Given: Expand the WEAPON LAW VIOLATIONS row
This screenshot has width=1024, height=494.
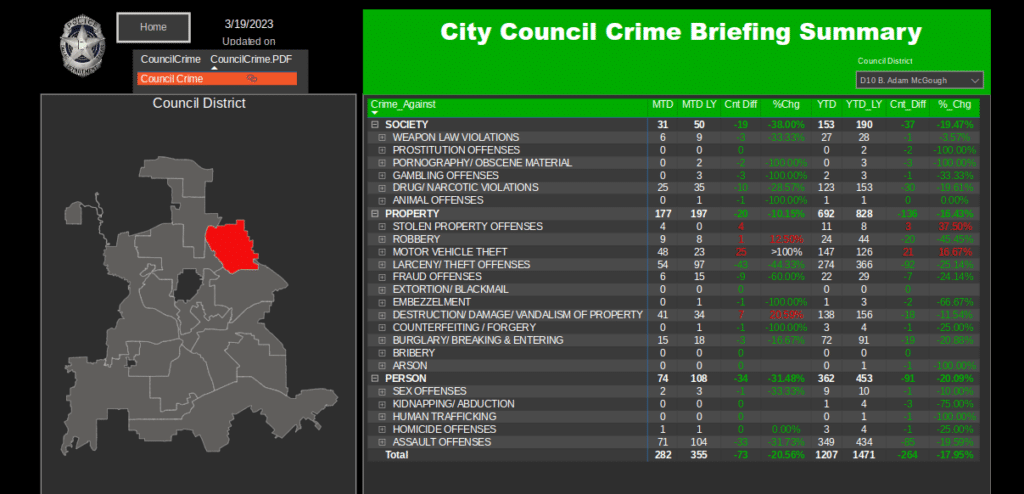Looking at the screenshot, I should pyautogui.click(x=382, y=137).
